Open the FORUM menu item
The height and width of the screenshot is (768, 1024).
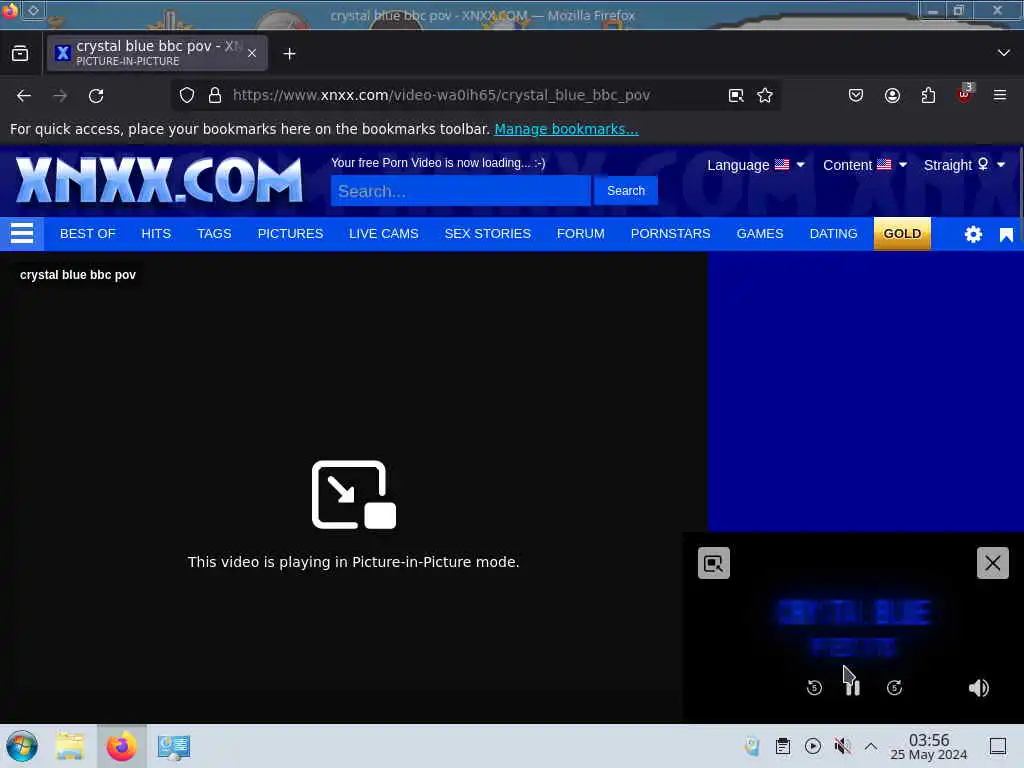coord(581,234)
